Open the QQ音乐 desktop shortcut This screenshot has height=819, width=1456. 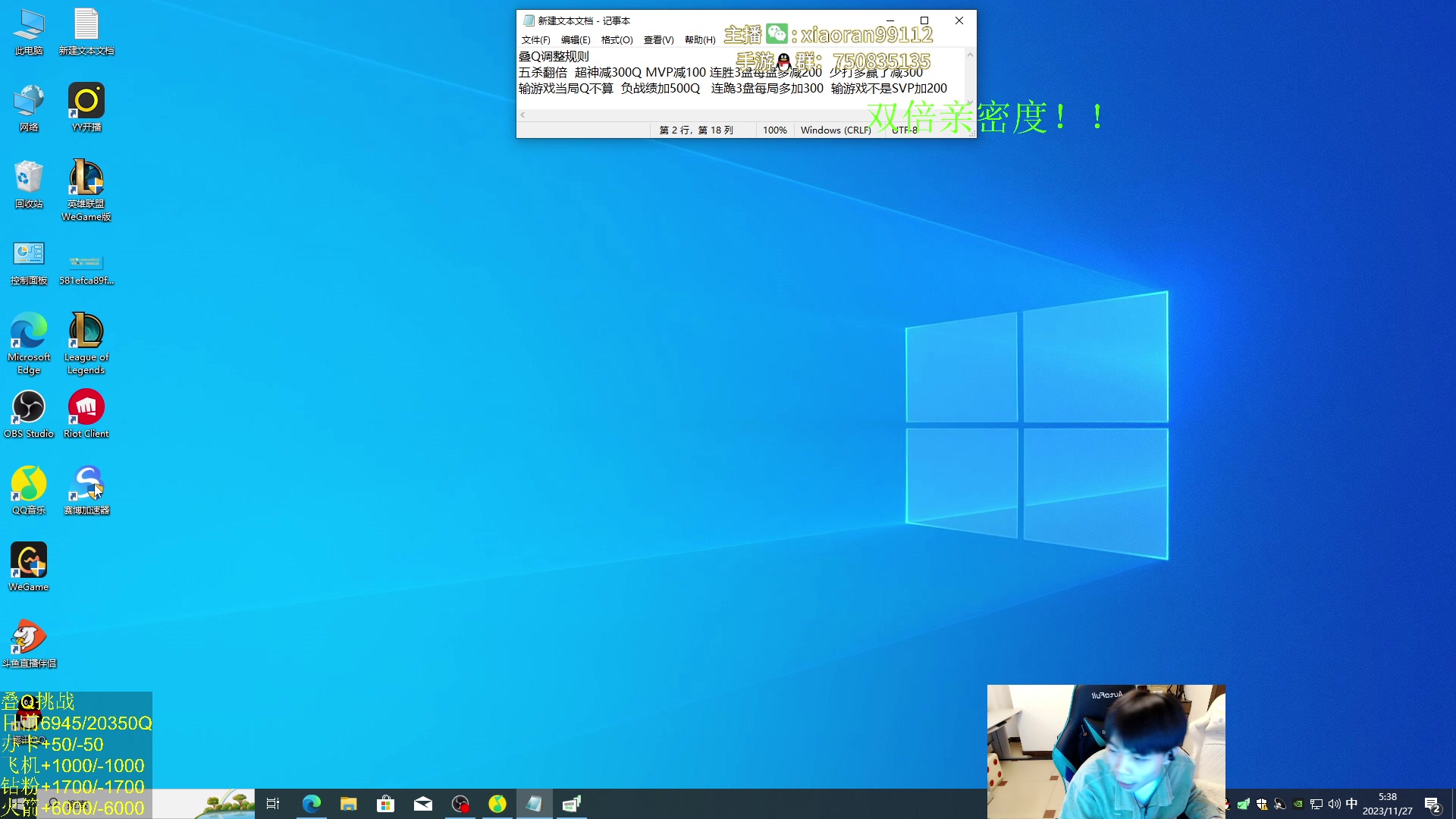29,491
